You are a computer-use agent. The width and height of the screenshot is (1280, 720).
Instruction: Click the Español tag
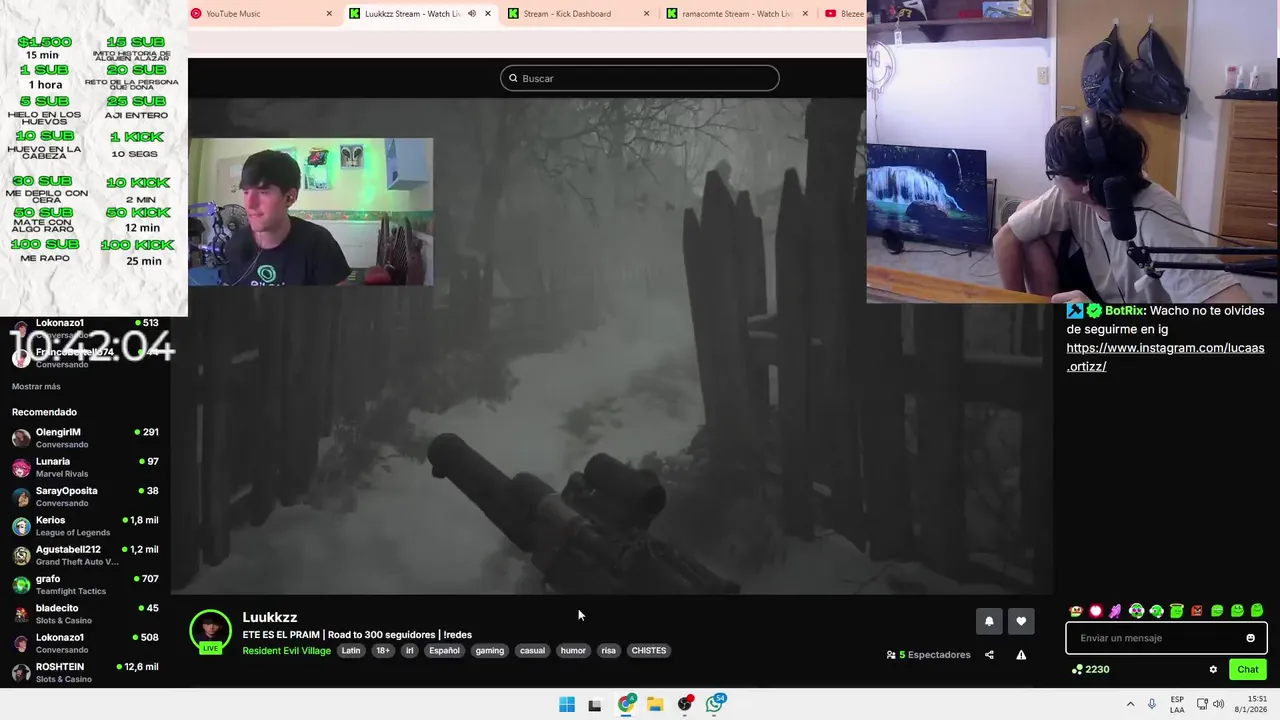[x=444, y=651]
